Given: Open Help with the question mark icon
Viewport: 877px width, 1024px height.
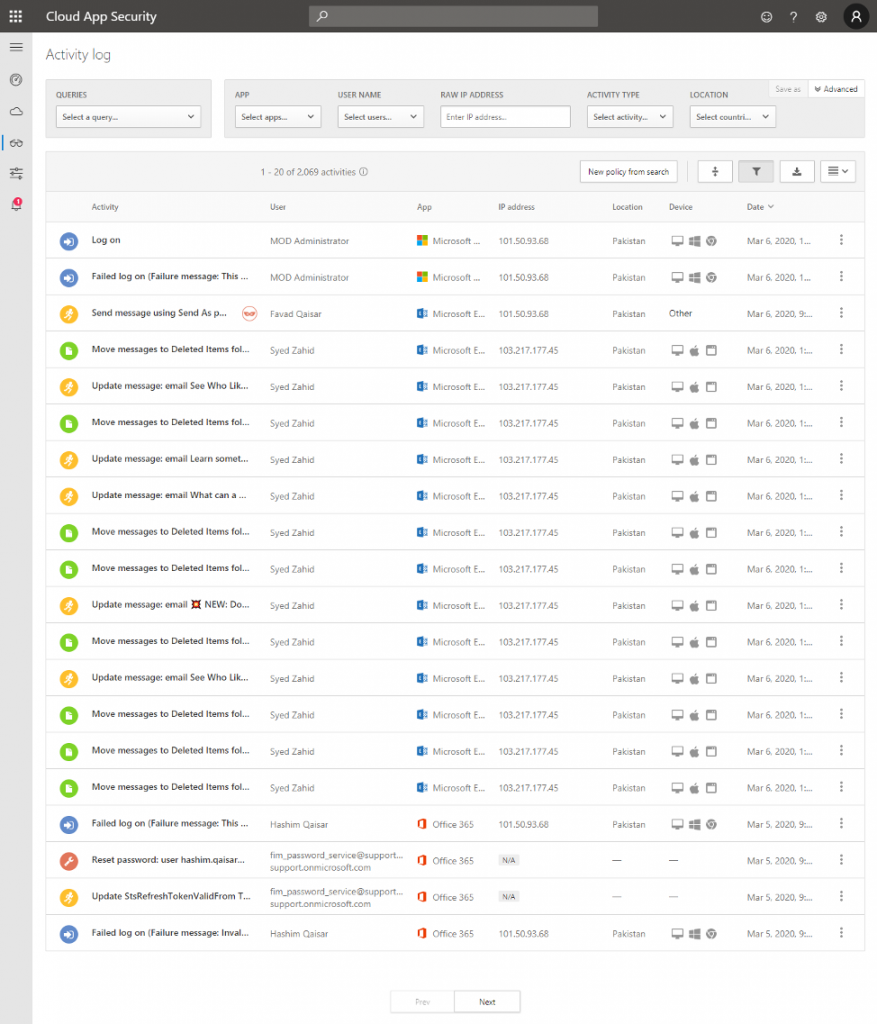Looking at the screenshot, I should (x=793, y=16).
